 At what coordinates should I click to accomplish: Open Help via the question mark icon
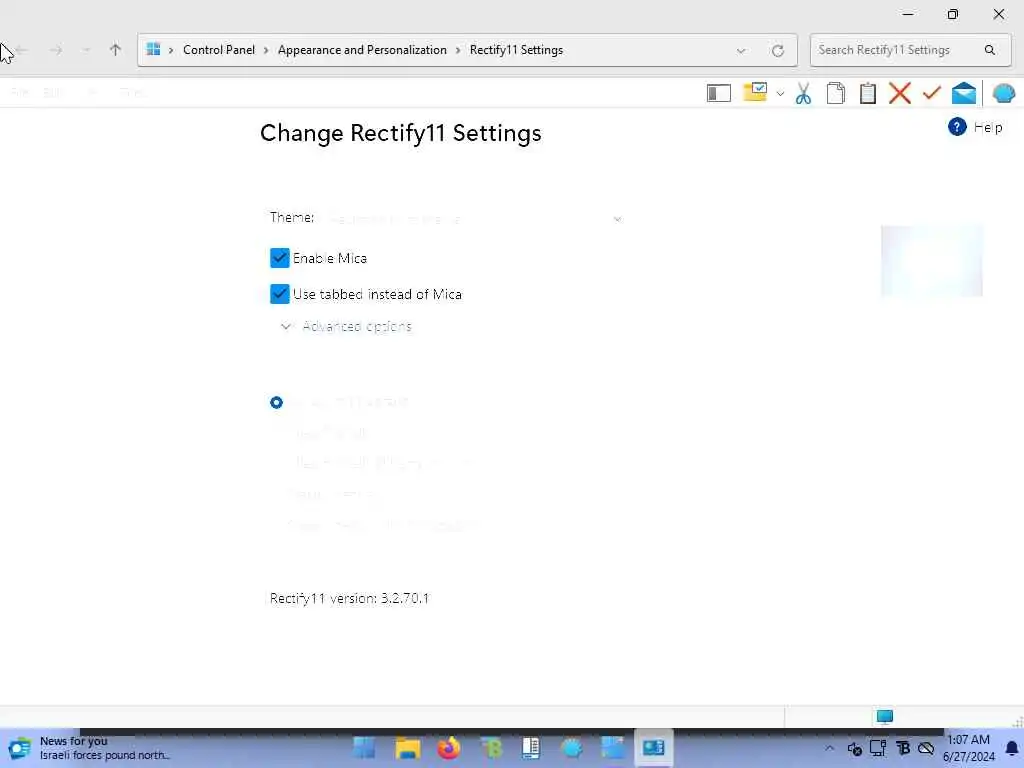pyautogui.click(x=957, y=127)
